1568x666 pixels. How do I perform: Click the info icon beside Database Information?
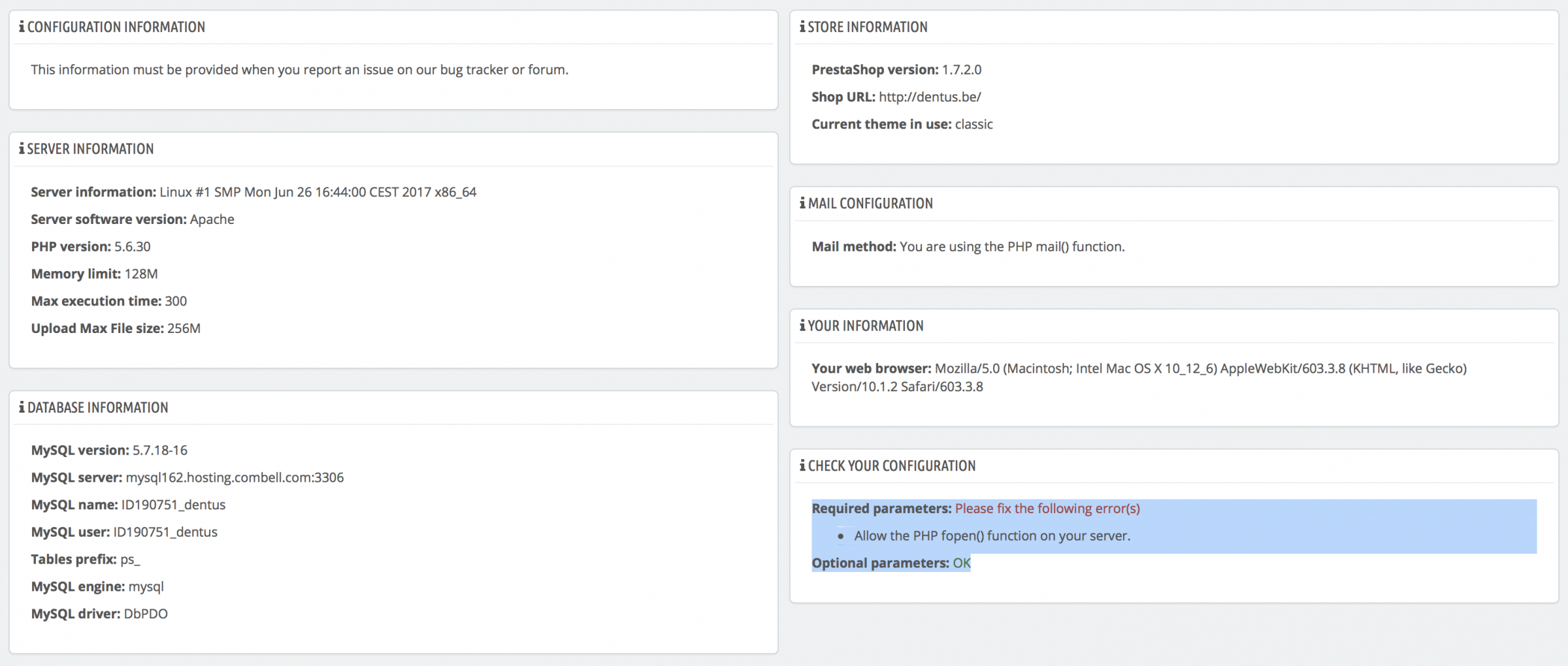[x=22, y=407]
